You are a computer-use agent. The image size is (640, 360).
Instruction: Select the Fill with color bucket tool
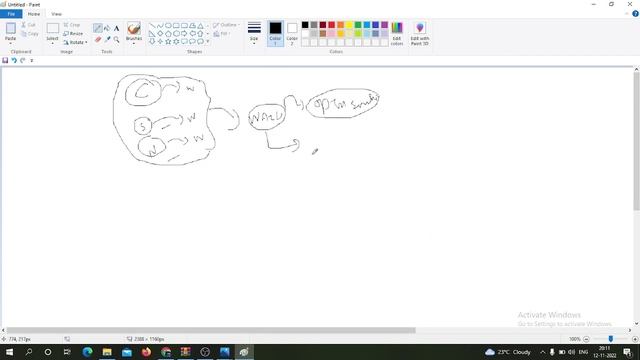point(107,28)
